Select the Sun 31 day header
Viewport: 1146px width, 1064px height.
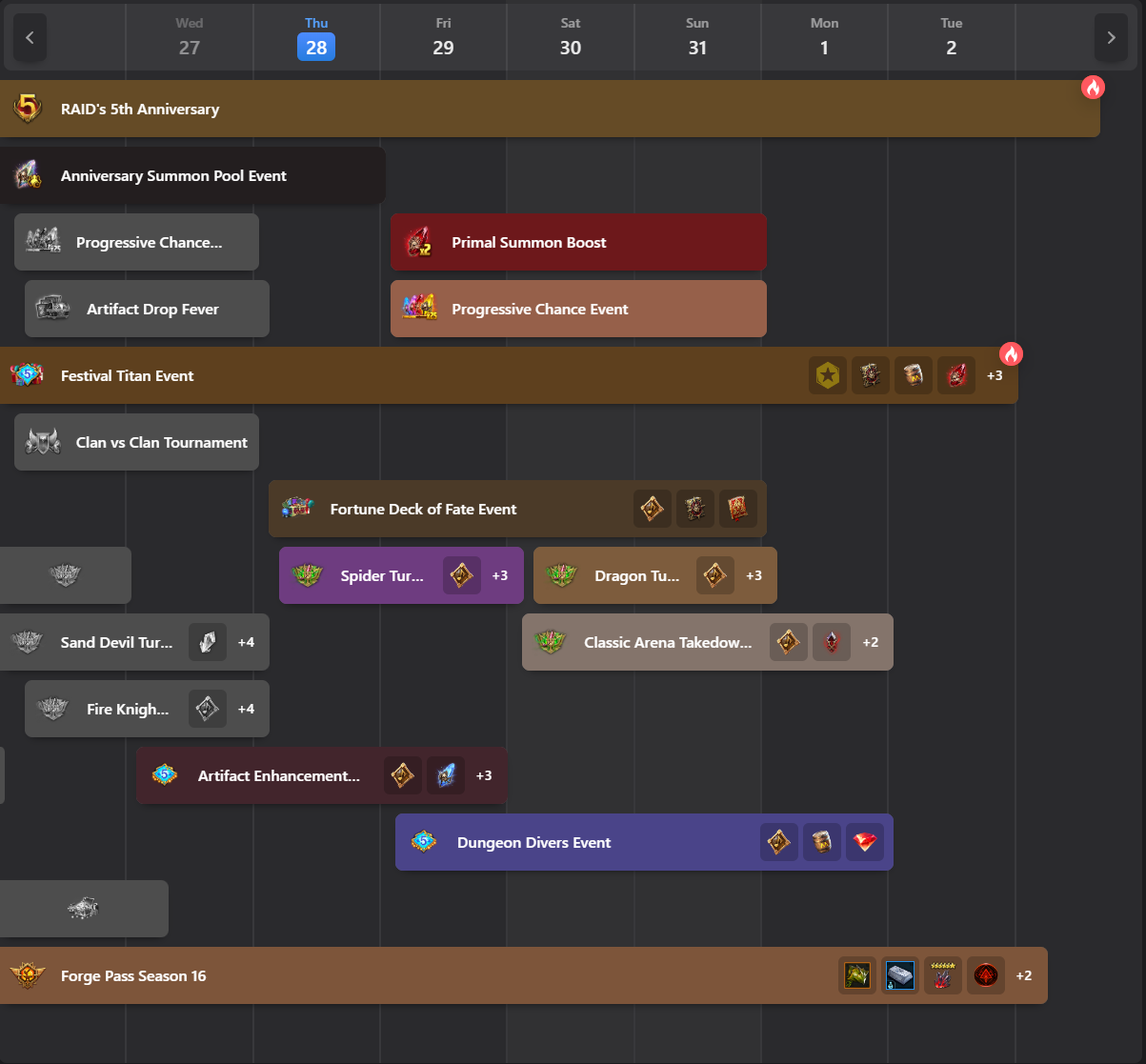click(697, 36)
